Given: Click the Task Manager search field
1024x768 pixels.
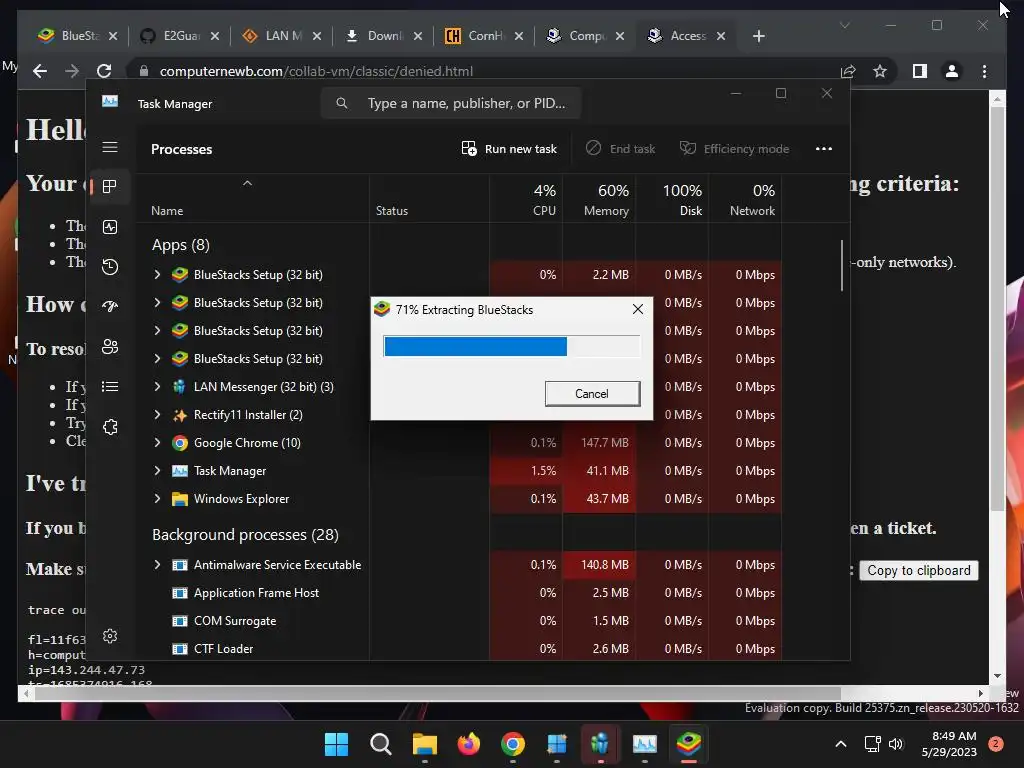Looking at the screenshot, I should point(451,103).
